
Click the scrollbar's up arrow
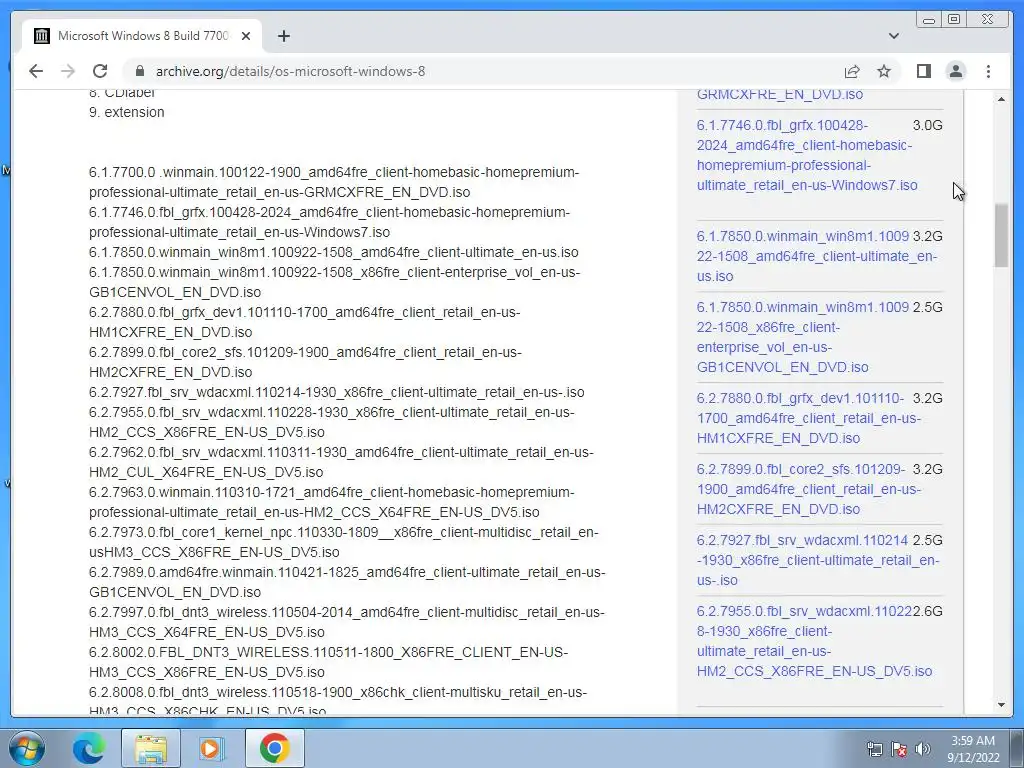pyautogui.click(x=1001, y=99)
